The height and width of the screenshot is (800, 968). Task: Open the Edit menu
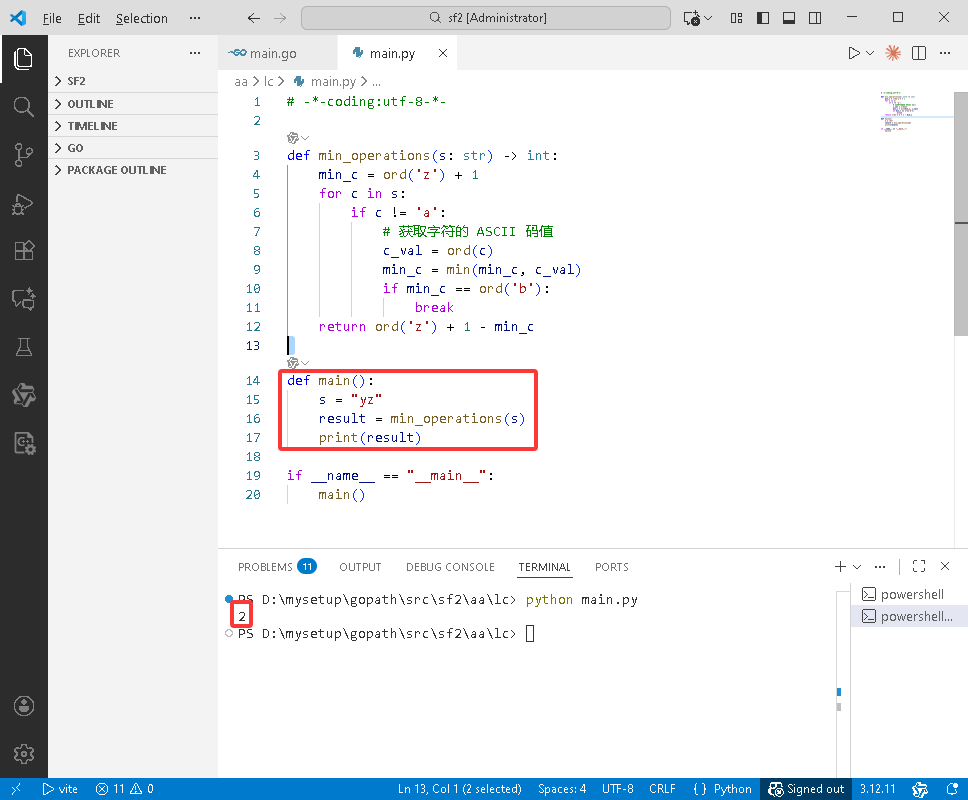click(x=89, y=19)
